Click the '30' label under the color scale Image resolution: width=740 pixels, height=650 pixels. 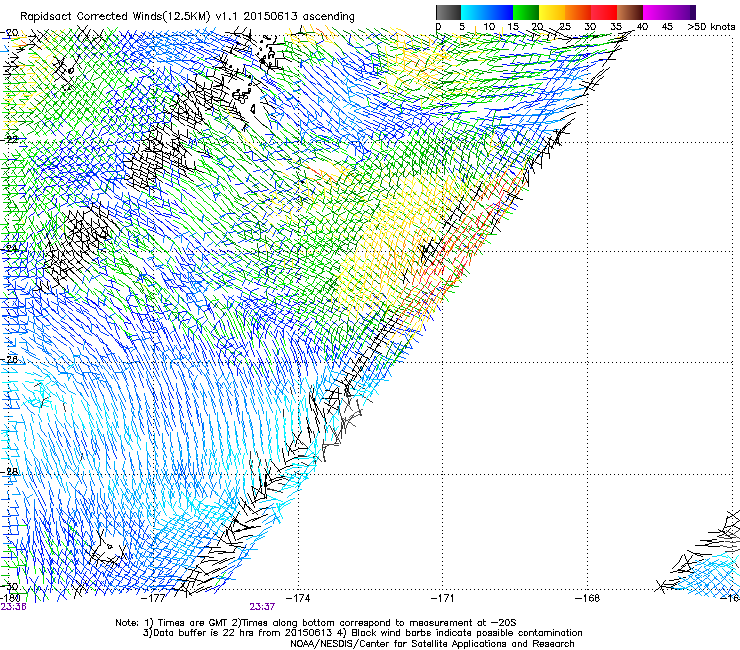tap(590, 26)
